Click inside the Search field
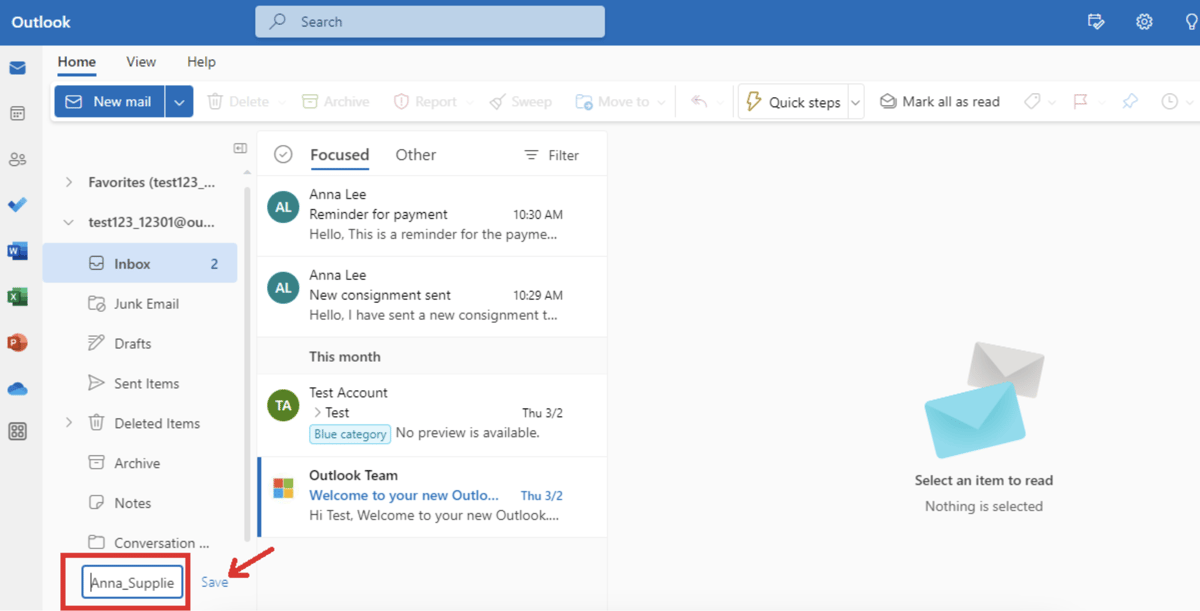 [x=430, y=21]
